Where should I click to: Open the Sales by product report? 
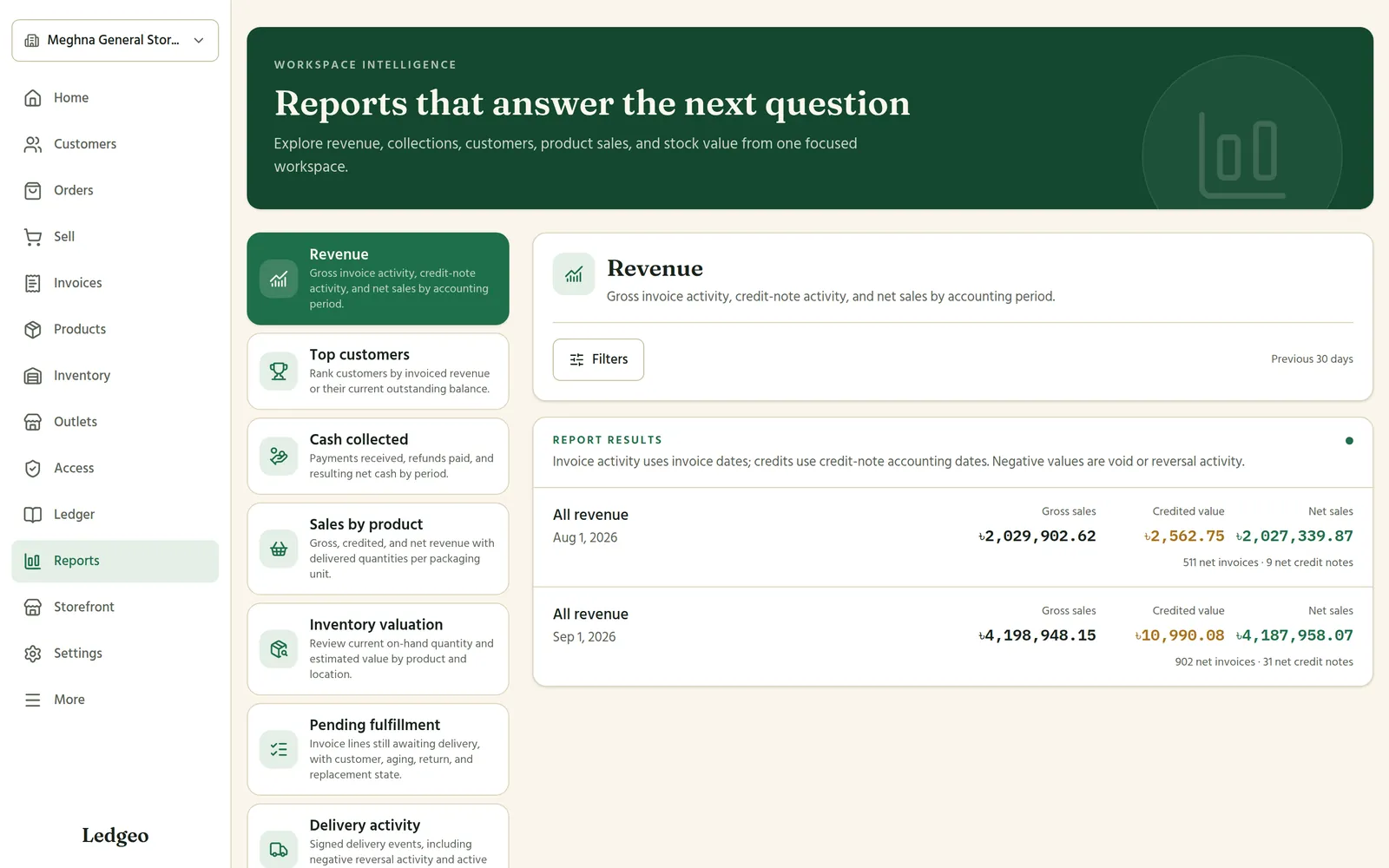378,549
